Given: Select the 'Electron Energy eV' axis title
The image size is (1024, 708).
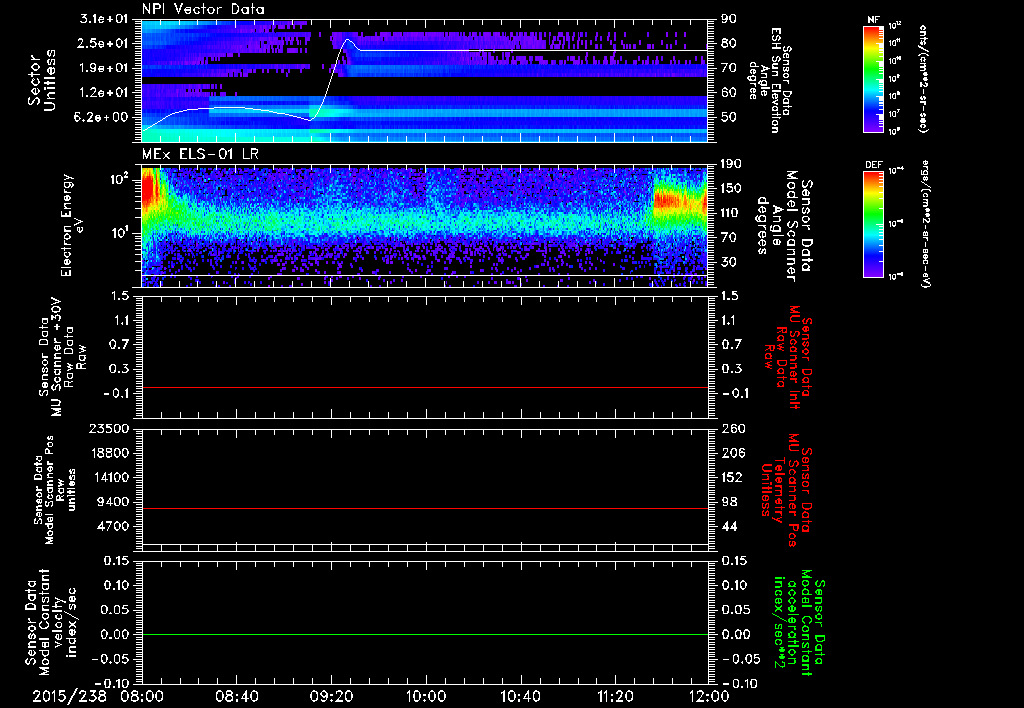Looking at the screenshot, I should point(72,225).
